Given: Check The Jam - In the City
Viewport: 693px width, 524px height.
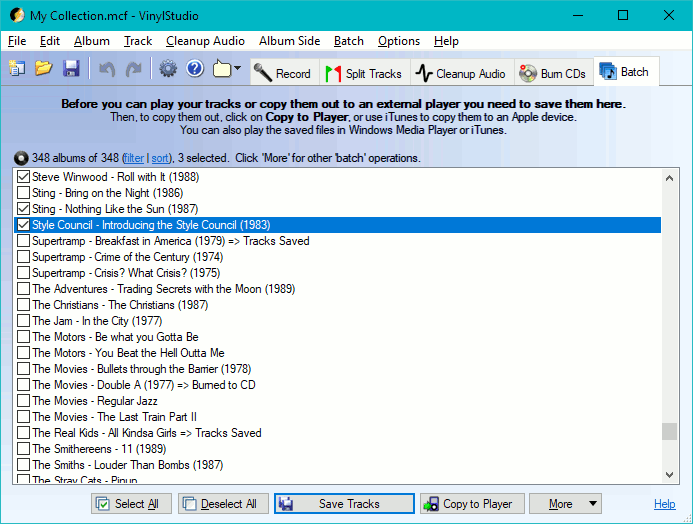Looking at the screenshot, I should click(23, 321).
